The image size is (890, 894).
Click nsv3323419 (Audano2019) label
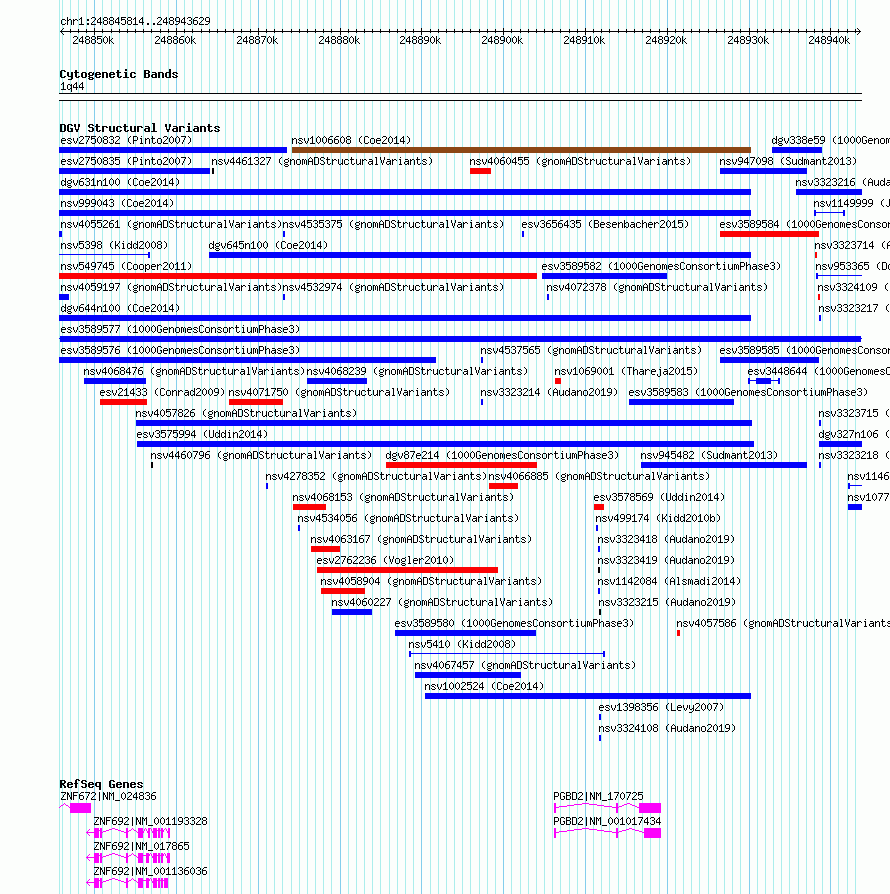point(666,560)
